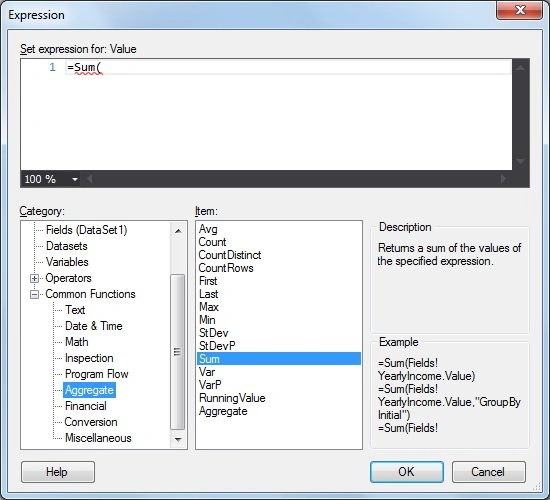Select RunningValue in the Item list
The image size is (550, 500).
[232, 398]
